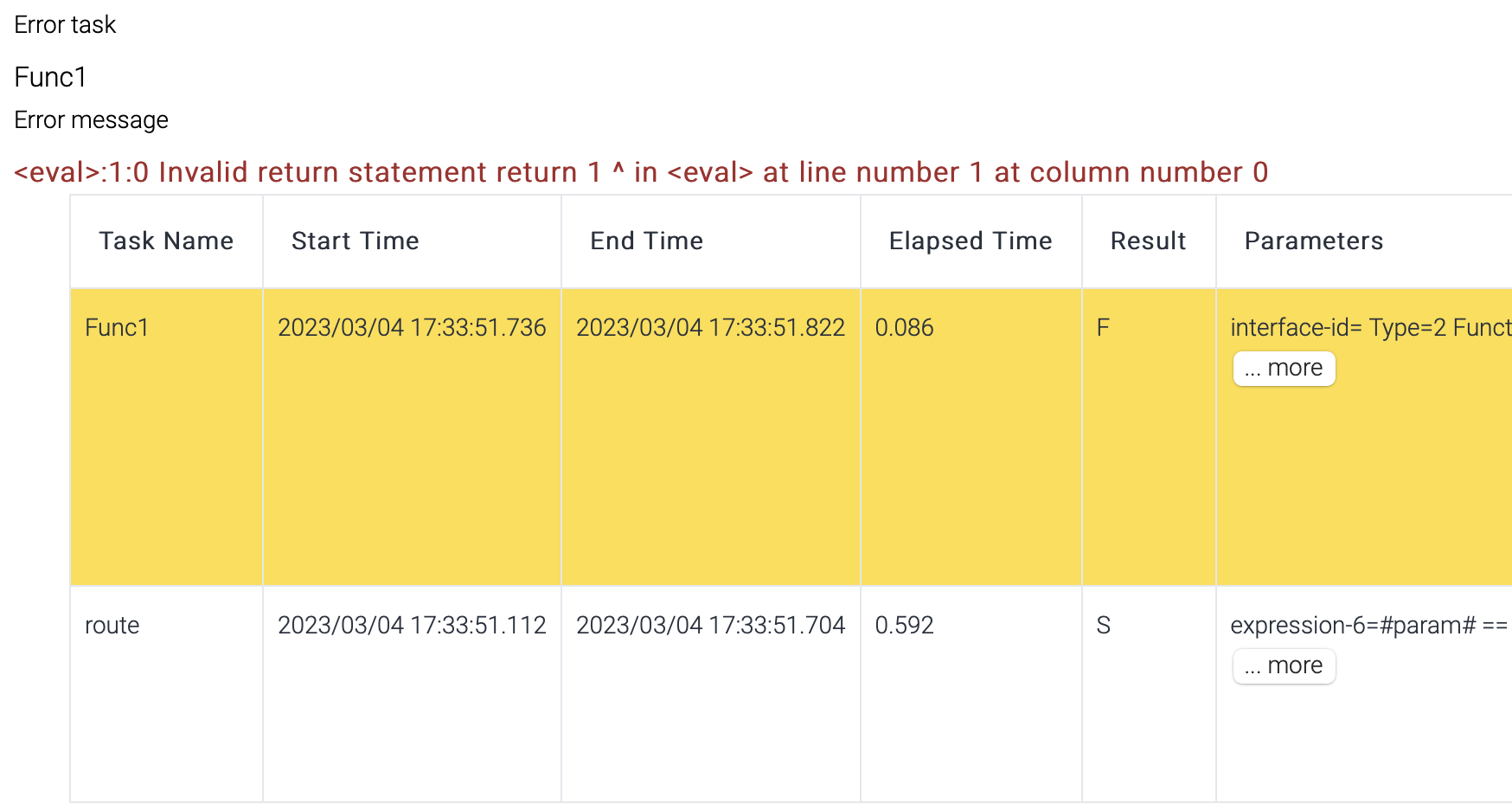Select the Func1 task name cell in table
The image size is (1512, 810).
click(x=117, y=328)
